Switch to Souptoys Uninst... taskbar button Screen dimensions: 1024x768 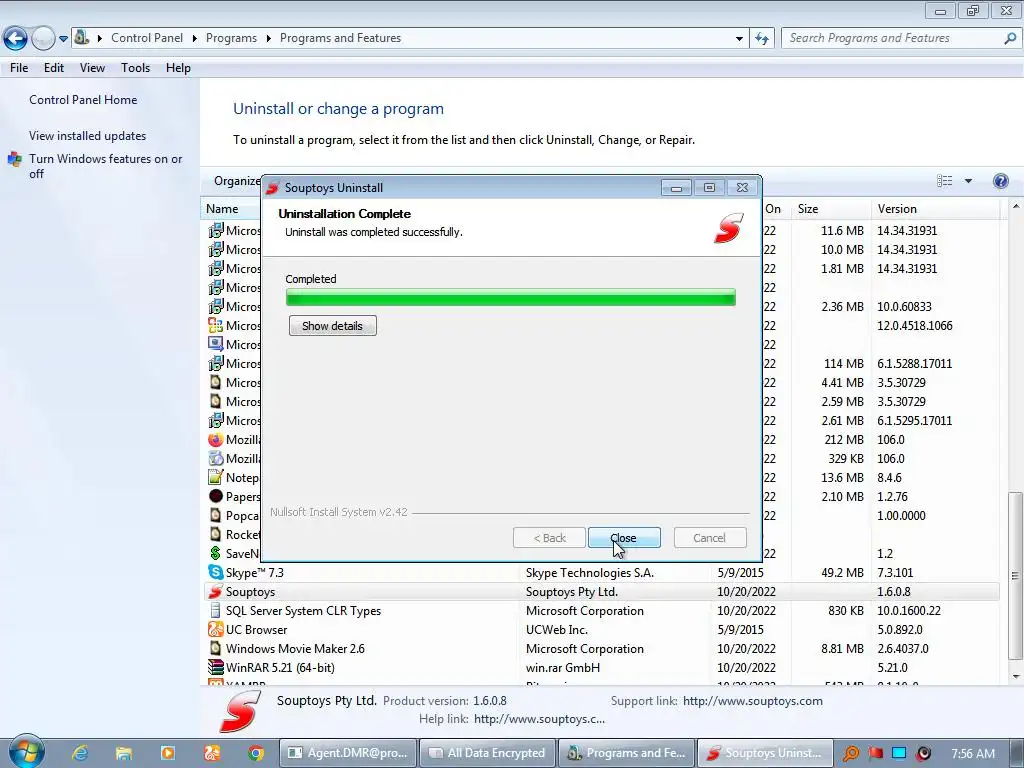[765, 753]
